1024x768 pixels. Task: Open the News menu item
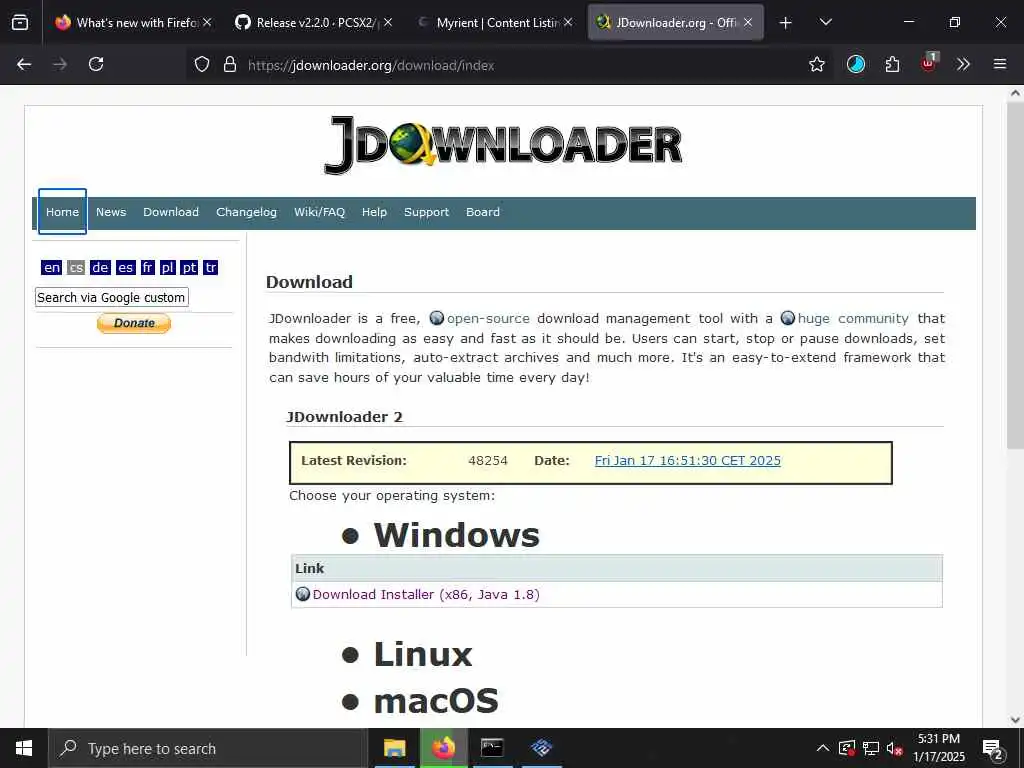111,212
